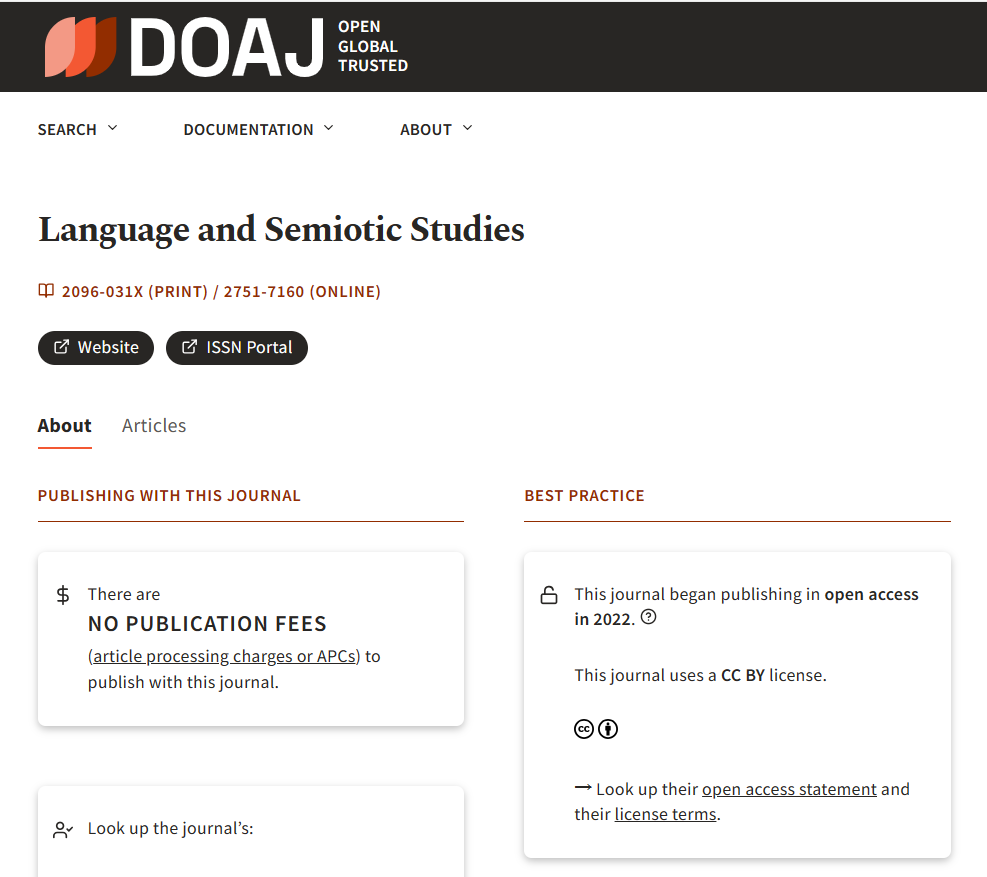Open the open access statement link
This screenshot has height=877, width=987.
click(x=789, y=789)
